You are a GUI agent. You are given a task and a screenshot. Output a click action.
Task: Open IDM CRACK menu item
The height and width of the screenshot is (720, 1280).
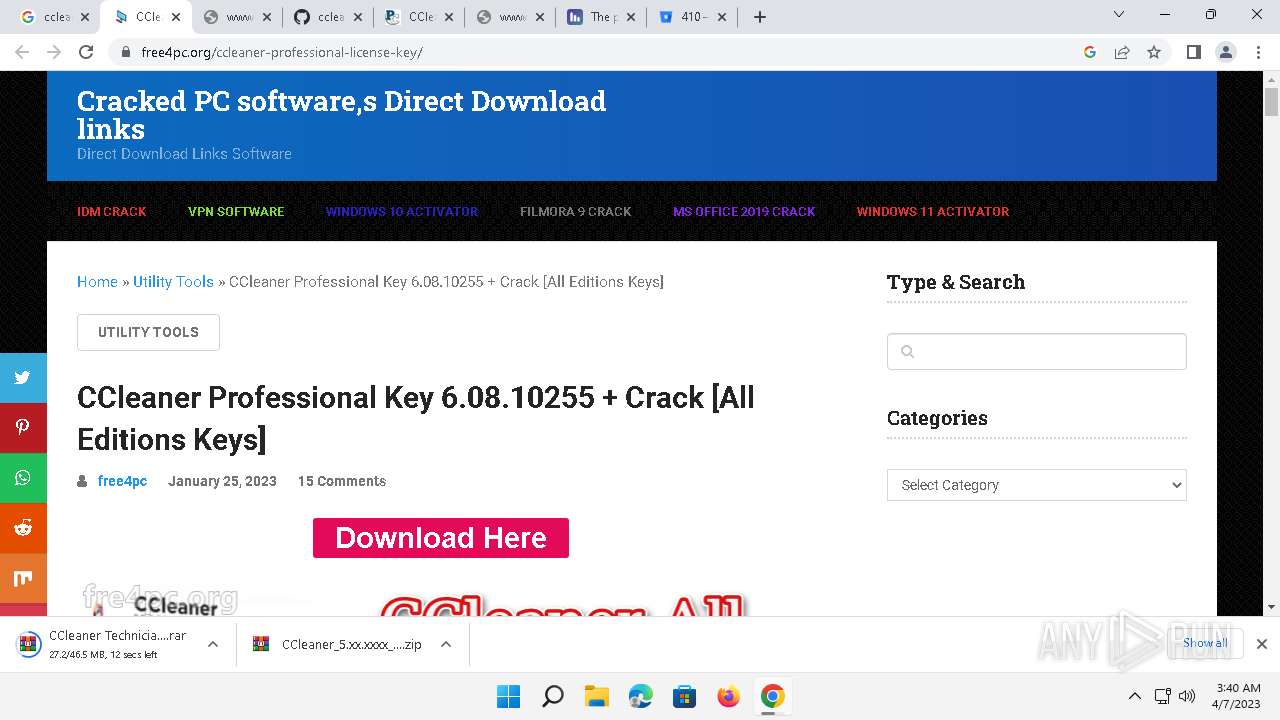pos(112,212)
